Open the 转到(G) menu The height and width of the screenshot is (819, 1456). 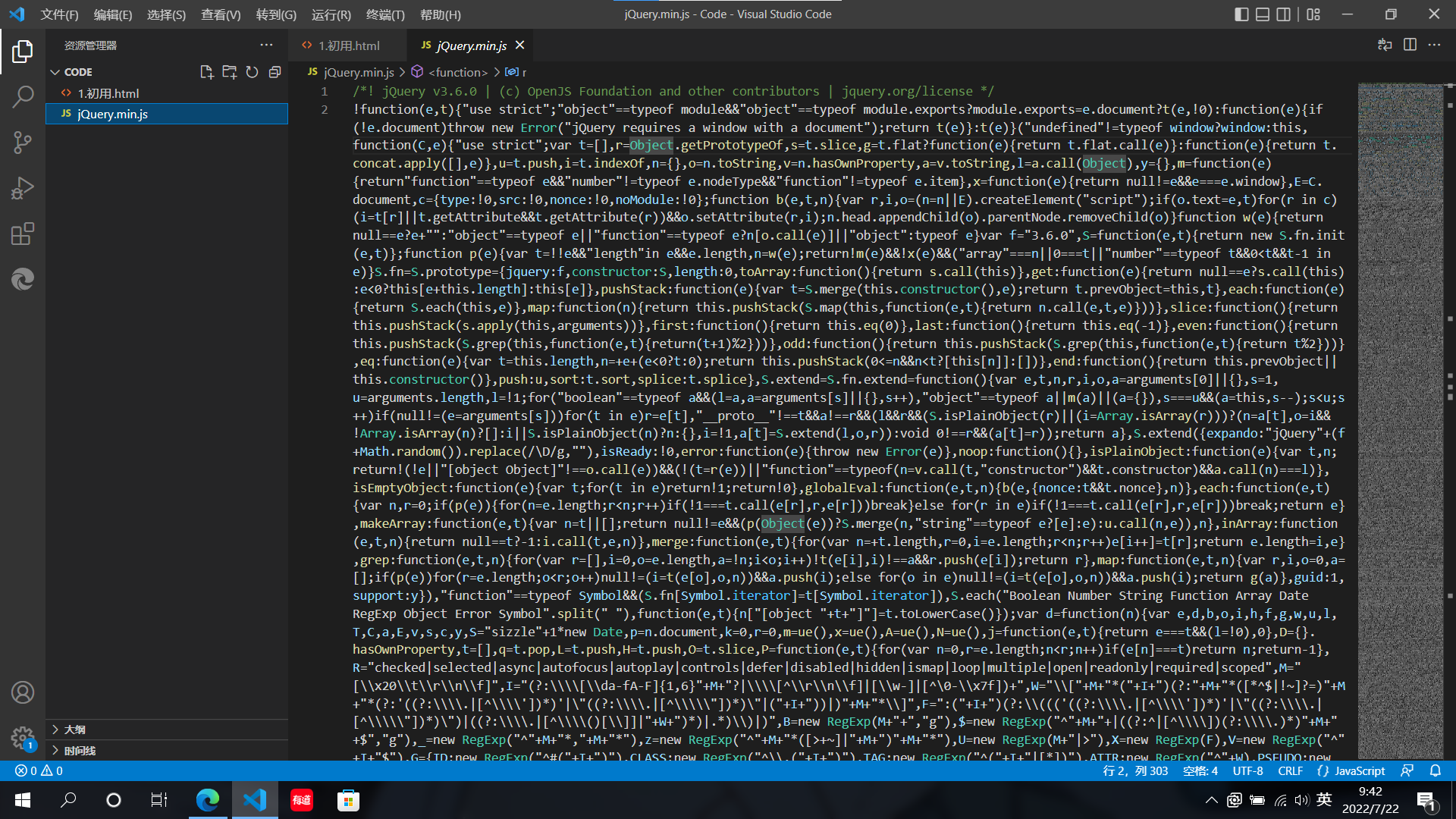pyautogui.click(x=276, y=14)
